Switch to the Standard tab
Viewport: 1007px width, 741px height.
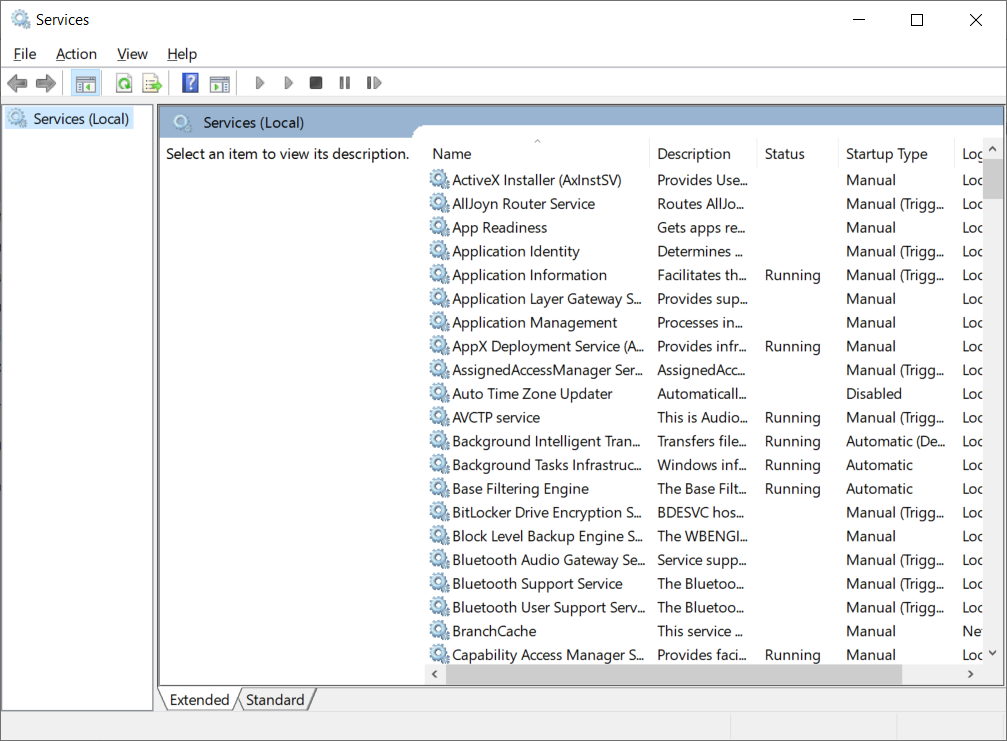275,699
